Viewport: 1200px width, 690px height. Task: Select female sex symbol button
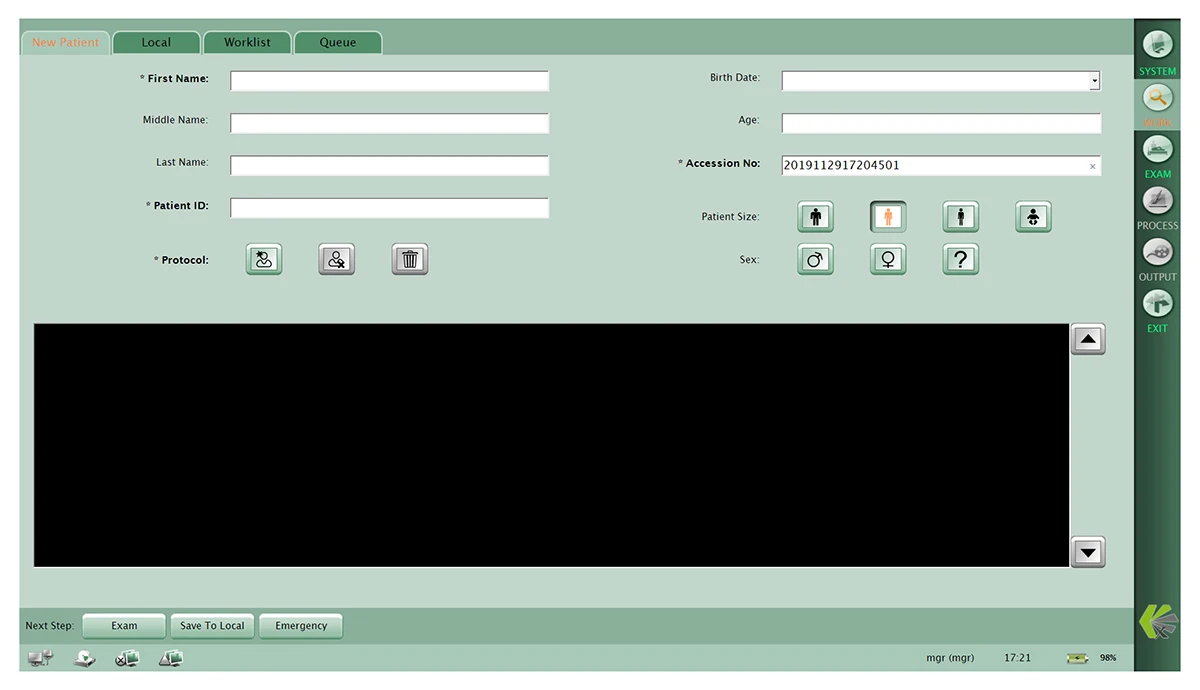[888, 260]
